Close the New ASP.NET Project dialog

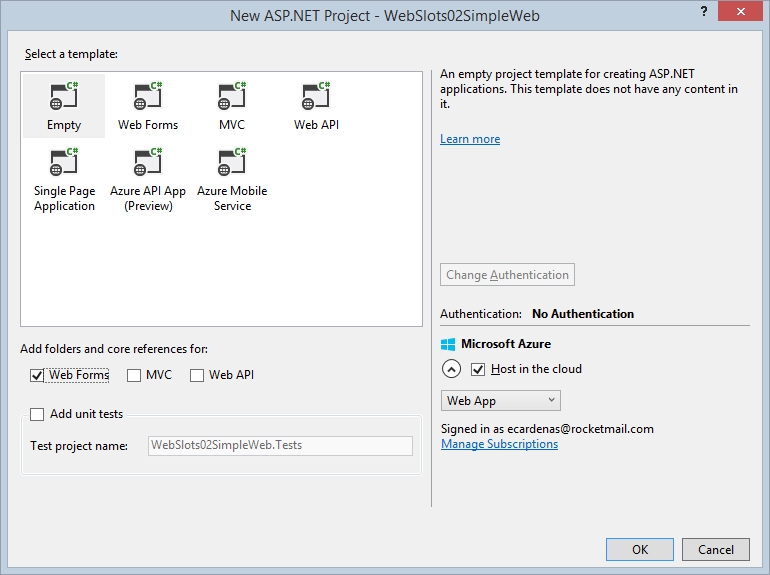pyautogui.click(x=741, y=11)
